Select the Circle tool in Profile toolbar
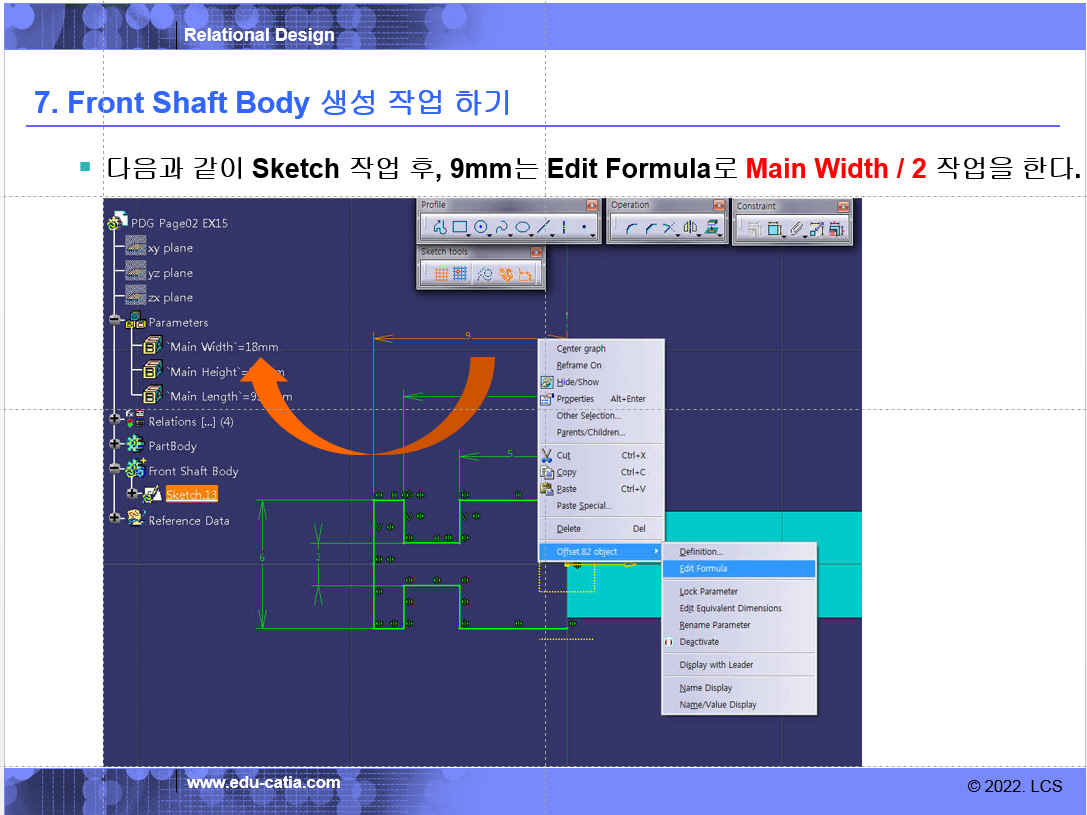The height and width of the screenshot is (815, 1087). [481, 228]
